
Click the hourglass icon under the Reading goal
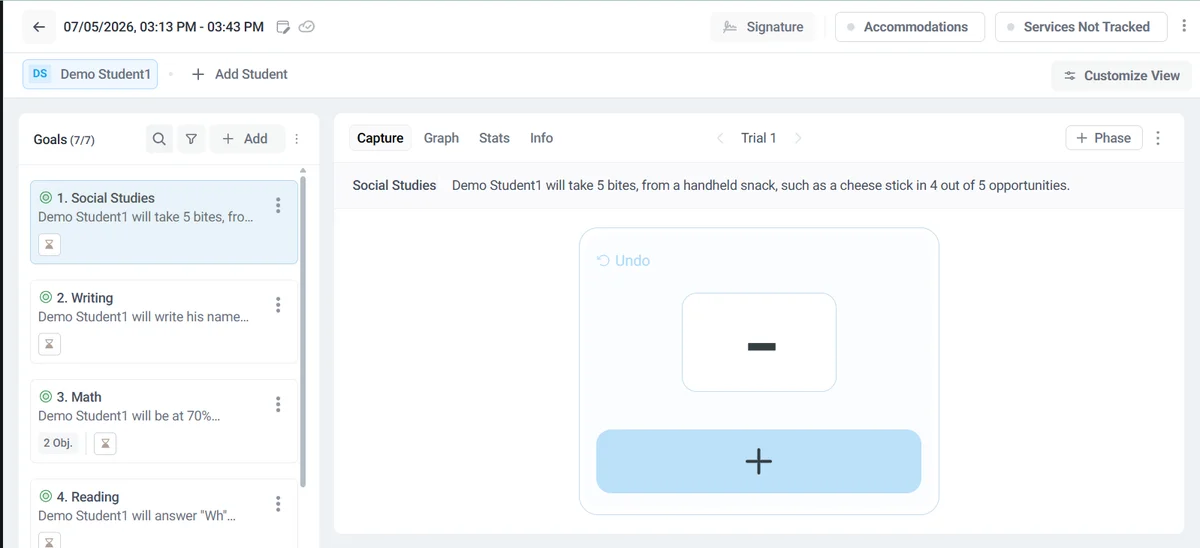(x=49, y=541)
